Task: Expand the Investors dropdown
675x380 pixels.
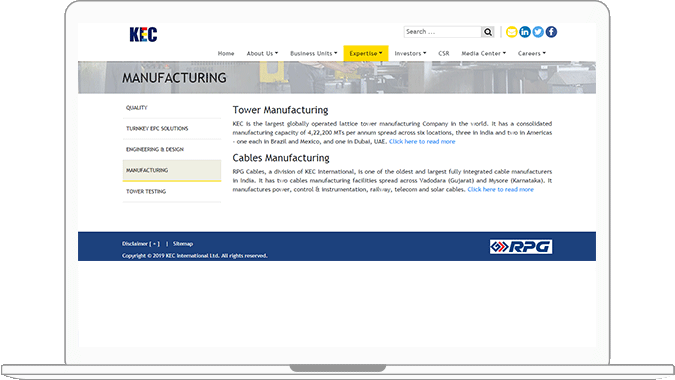Action: 410,53
